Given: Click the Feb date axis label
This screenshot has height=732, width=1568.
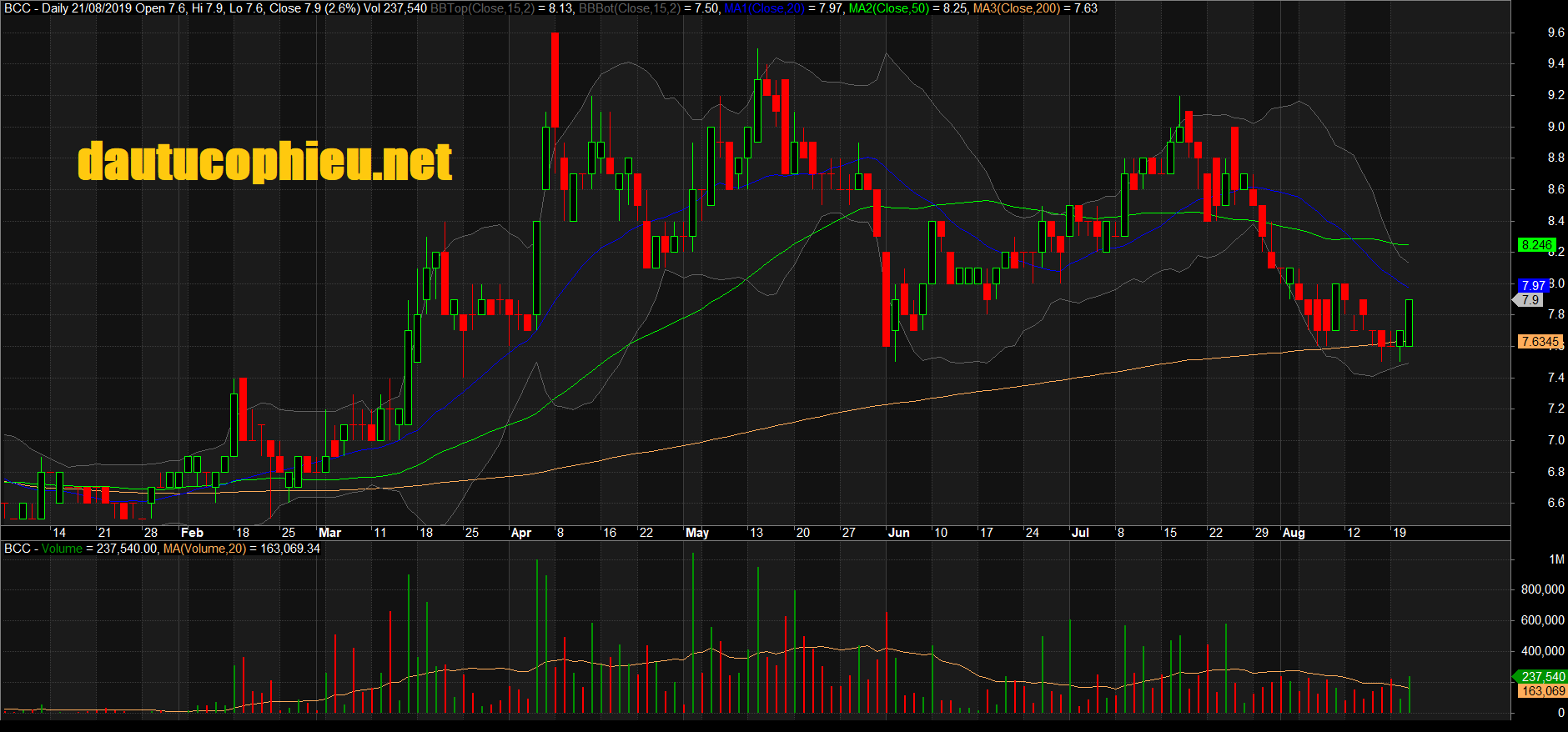Looking at the screenshot, I should point(192,533).
